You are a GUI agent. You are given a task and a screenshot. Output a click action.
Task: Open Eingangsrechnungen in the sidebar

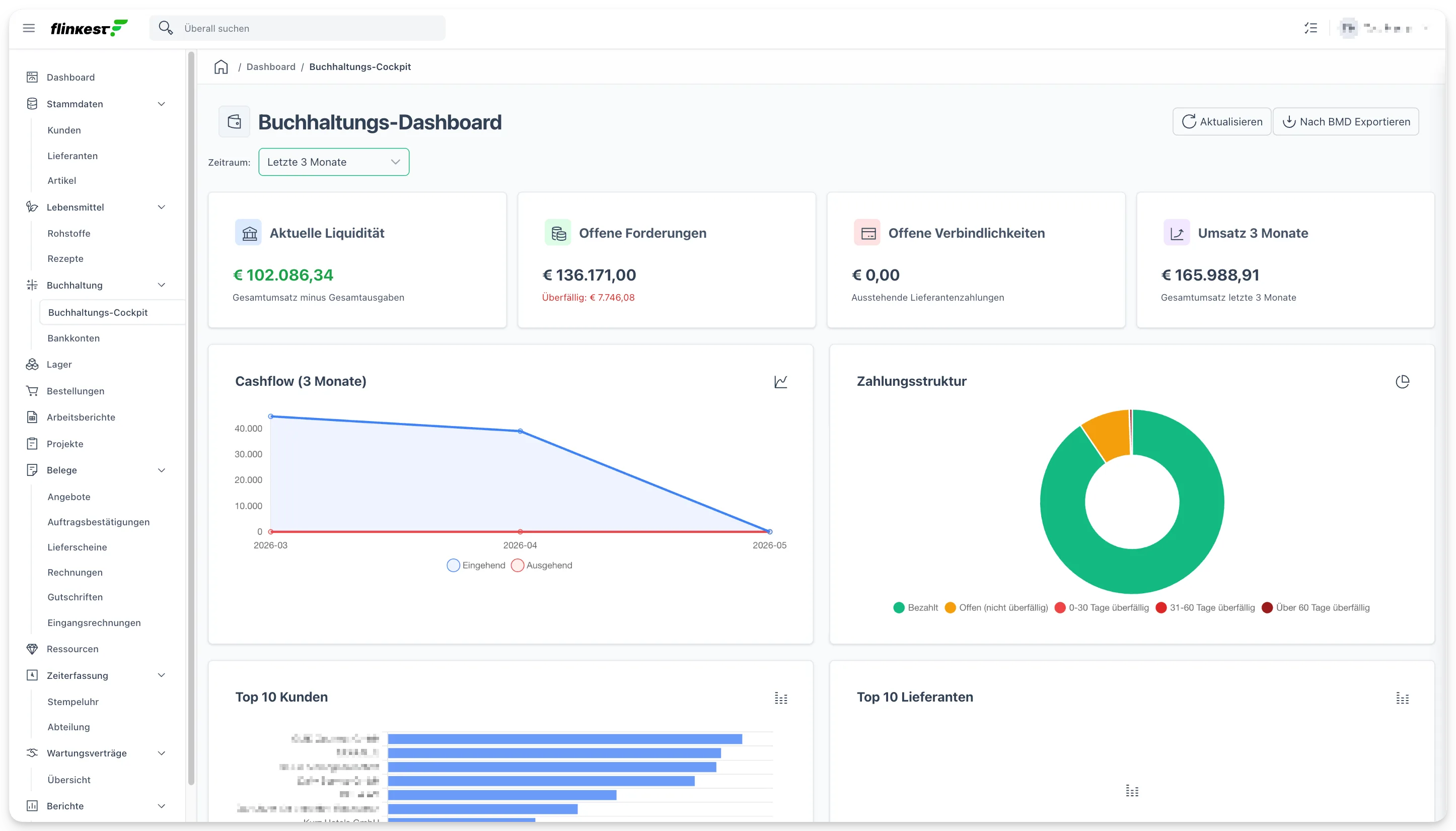(x=94, y=622)
